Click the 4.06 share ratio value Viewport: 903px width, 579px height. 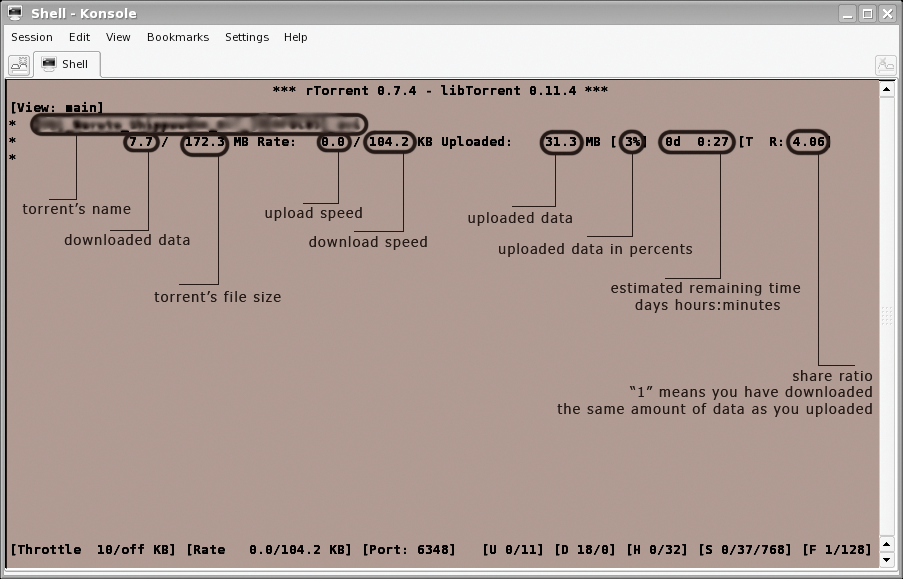(x=809, y=142)
